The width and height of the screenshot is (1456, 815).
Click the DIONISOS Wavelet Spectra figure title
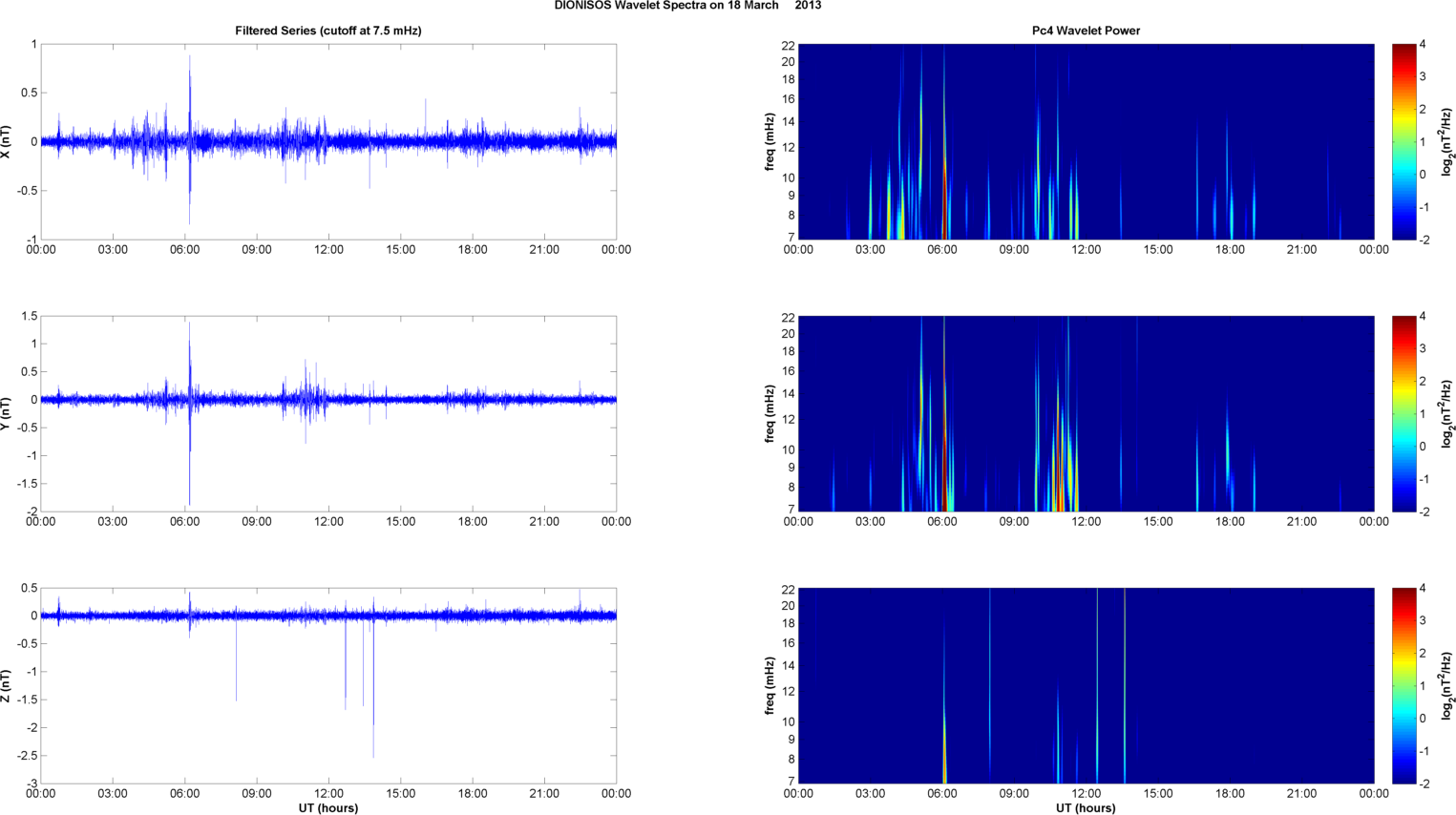pos(687,6)
